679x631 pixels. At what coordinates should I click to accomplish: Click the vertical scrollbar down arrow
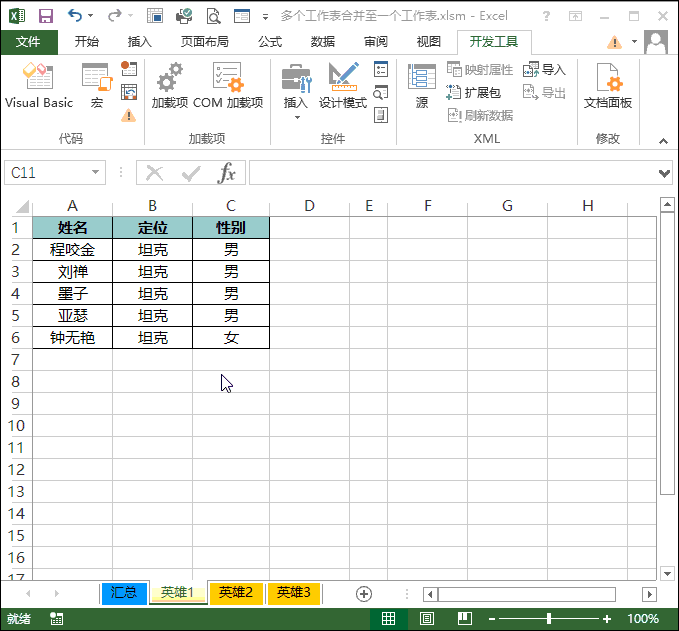point(667,574)
